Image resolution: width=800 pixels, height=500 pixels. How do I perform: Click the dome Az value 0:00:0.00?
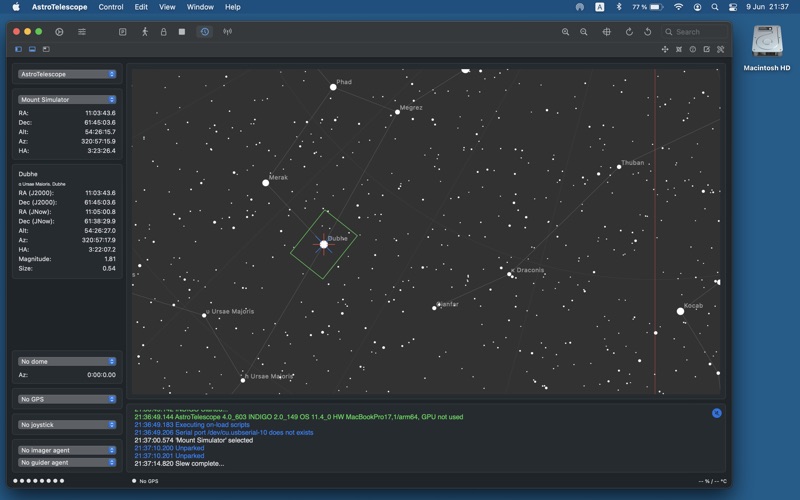click(x=101, y=374)
